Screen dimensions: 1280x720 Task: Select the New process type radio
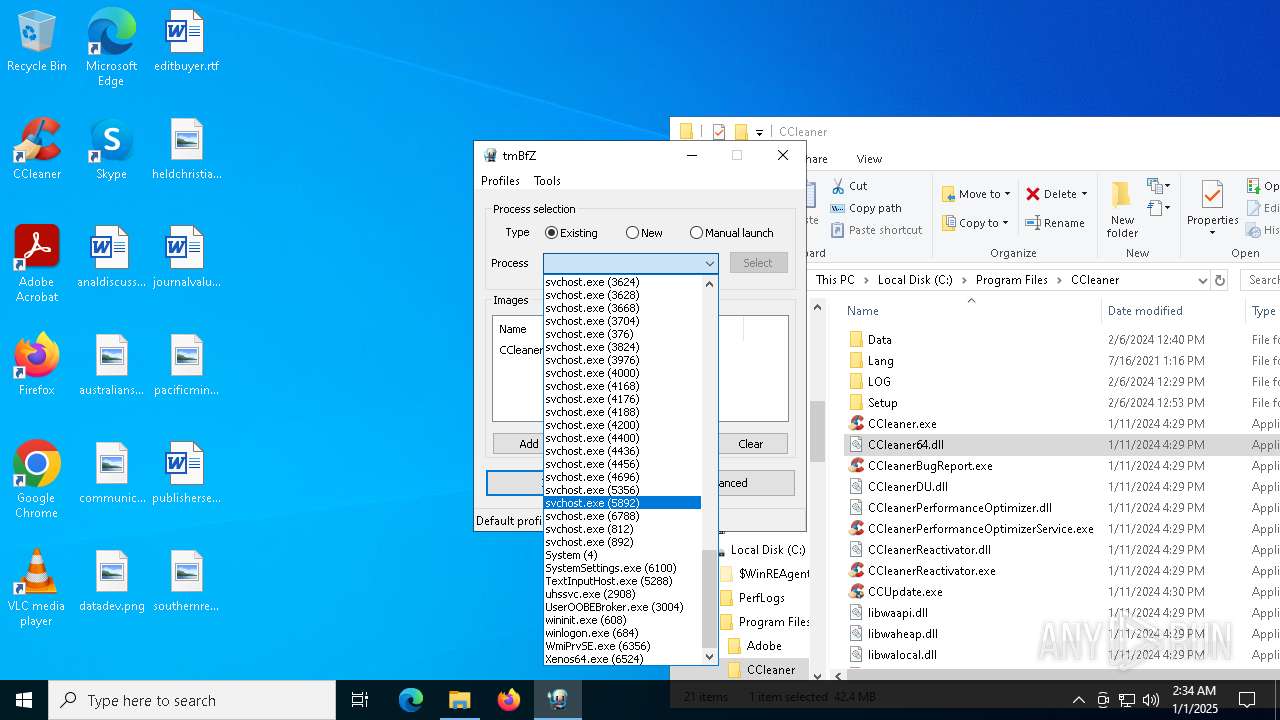[x=644, y=233]
